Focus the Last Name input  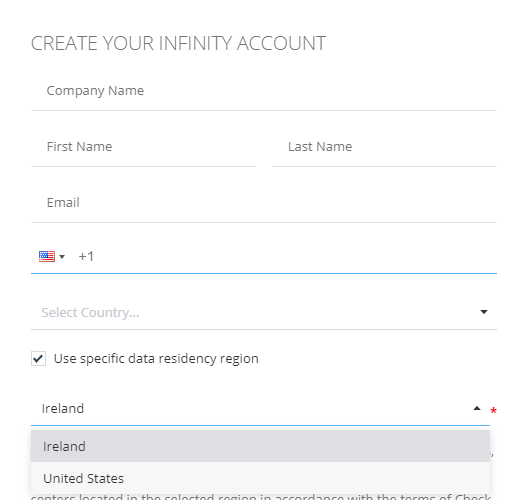[384, 147]
